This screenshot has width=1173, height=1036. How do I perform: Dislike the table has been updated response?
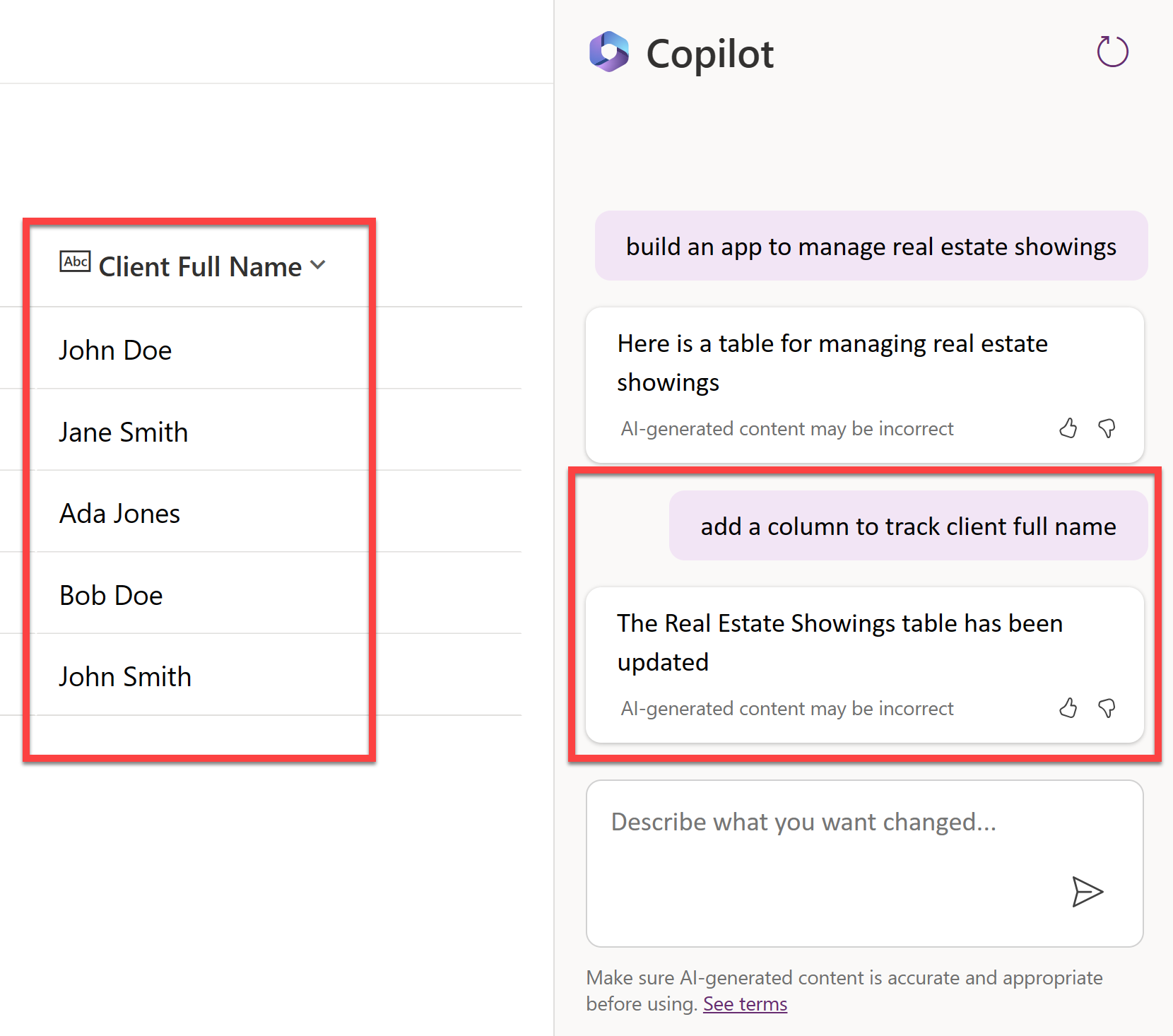click(1107, 708)
